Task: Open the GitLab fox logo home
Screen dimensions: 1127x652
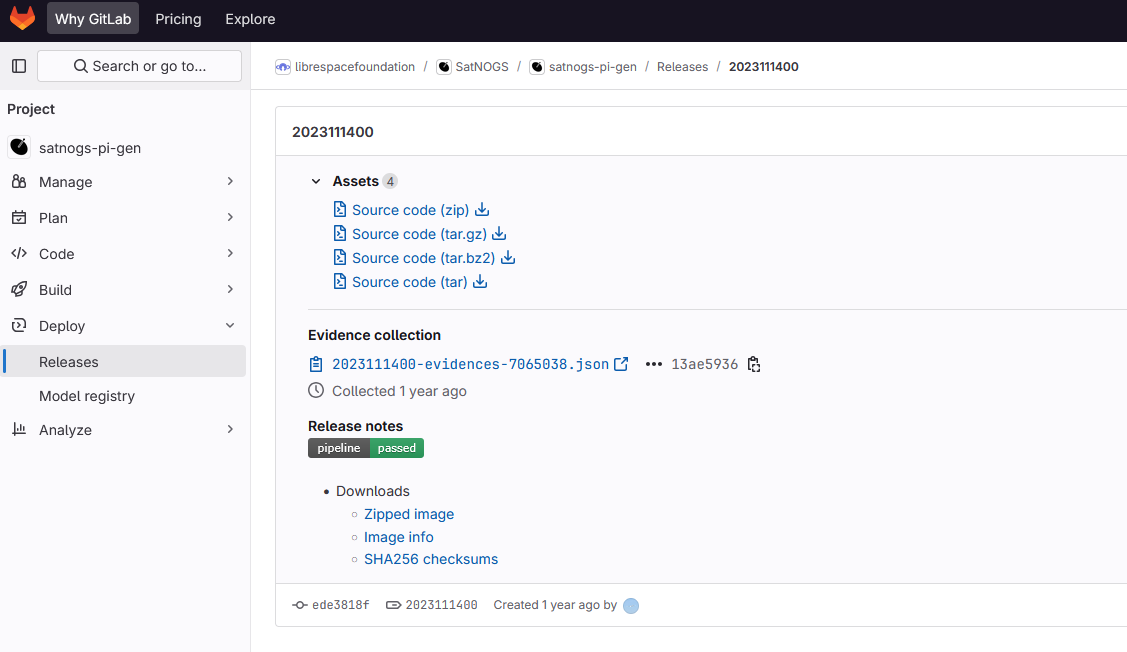Action: coord(22,19)
